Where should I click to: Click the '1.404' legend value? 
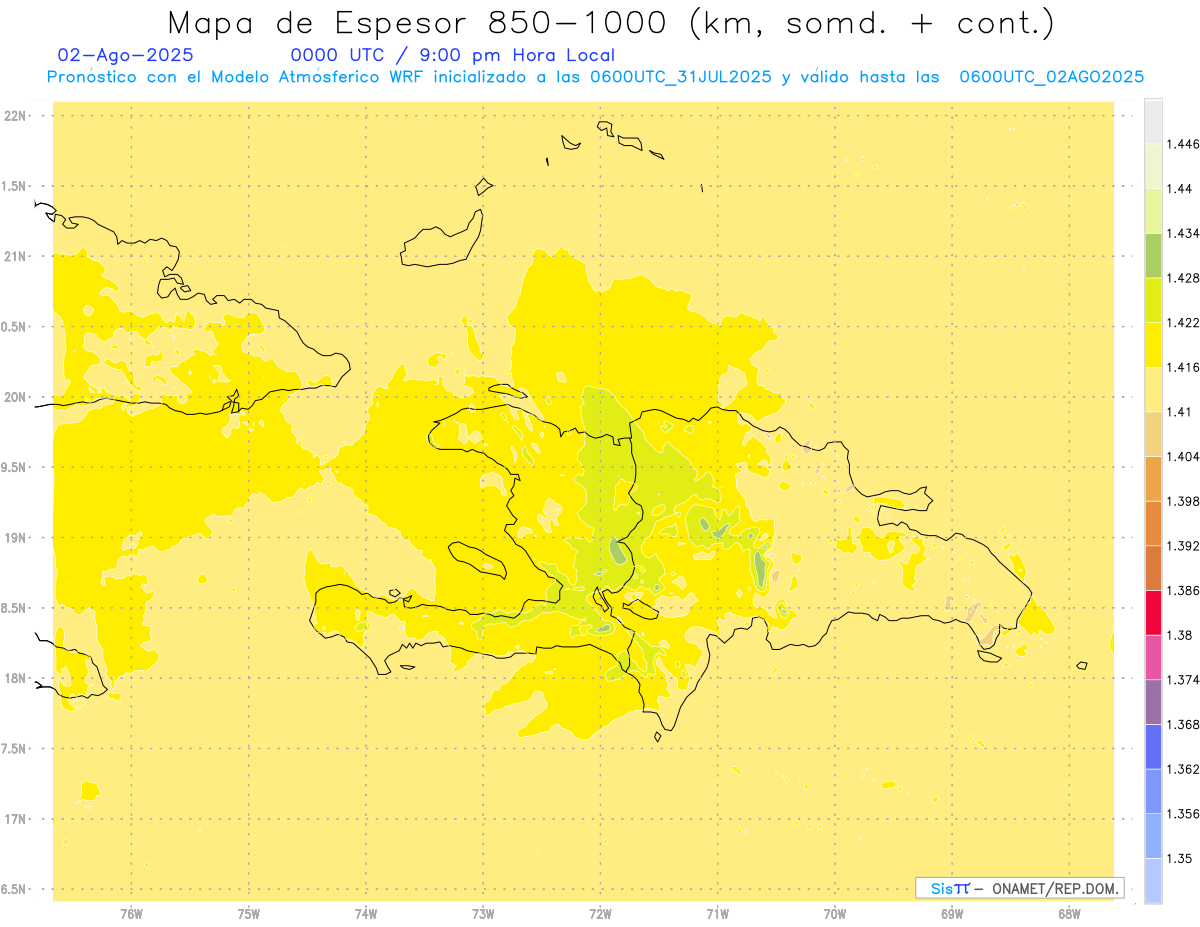point(1185,457)
